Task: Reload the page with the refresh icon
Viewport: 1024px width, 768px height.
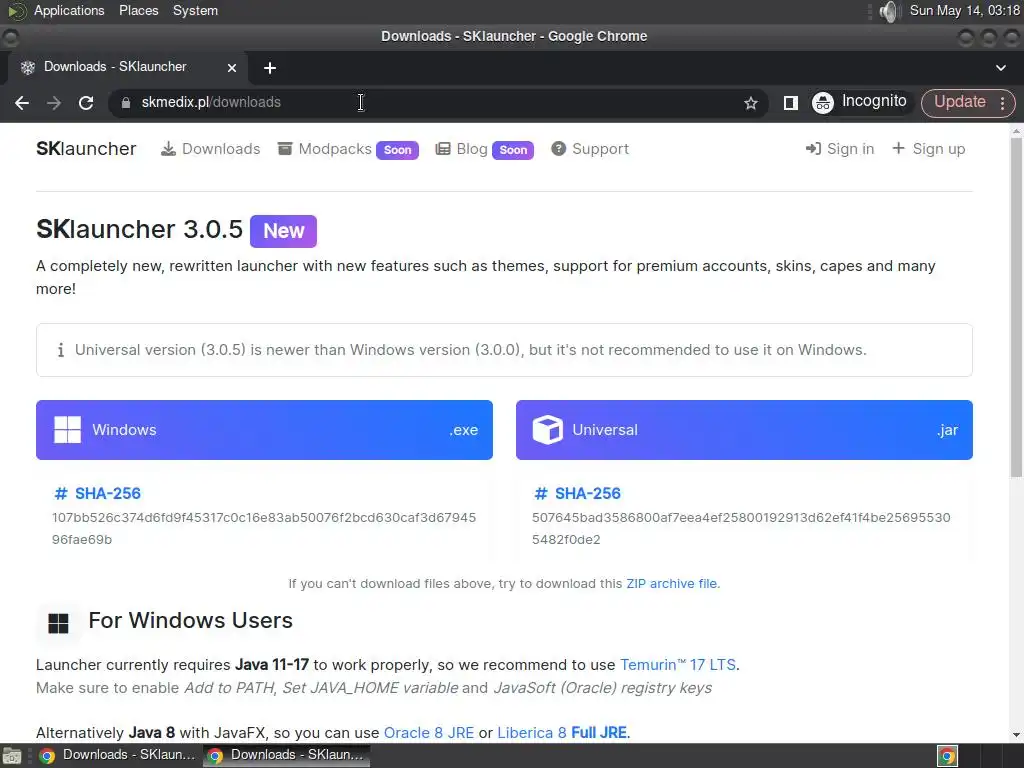Action: tap(86, 103)
